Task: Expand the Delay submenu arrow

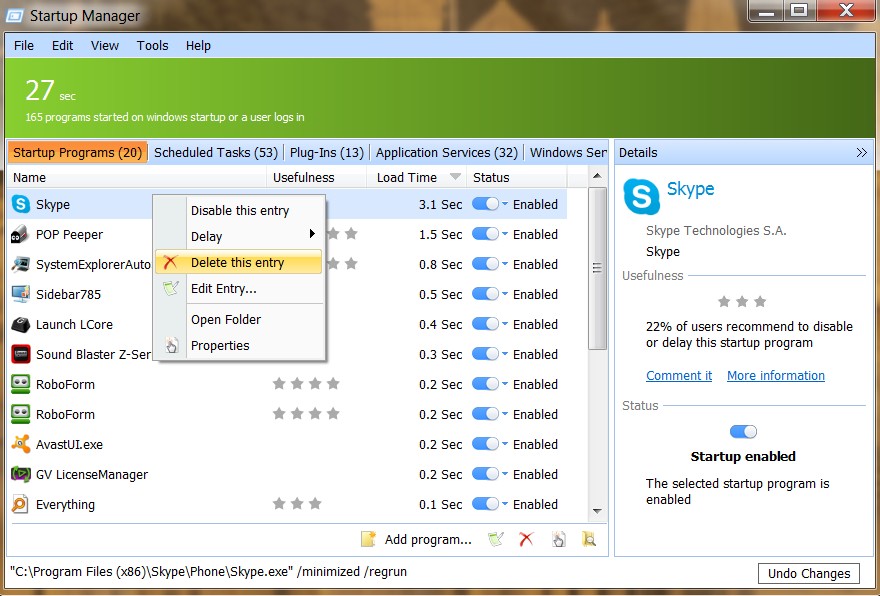Action: [312, 233]
